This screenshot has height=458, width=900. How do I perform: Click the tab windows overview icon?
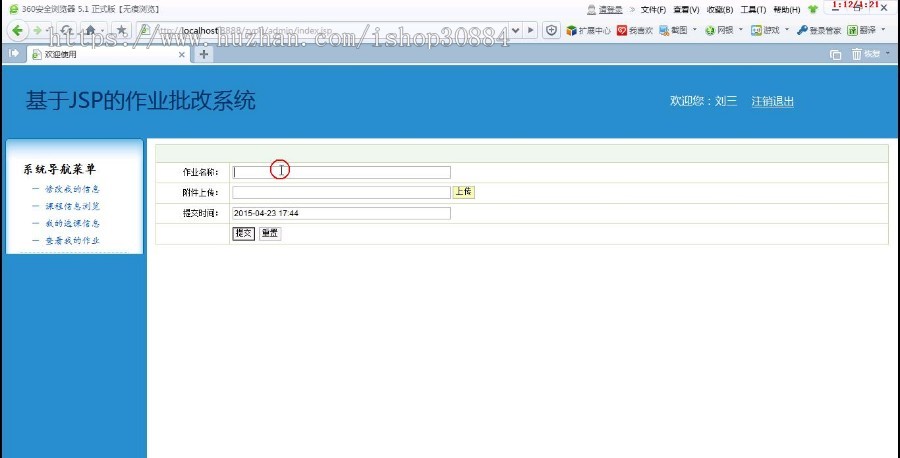pos(835,55)
